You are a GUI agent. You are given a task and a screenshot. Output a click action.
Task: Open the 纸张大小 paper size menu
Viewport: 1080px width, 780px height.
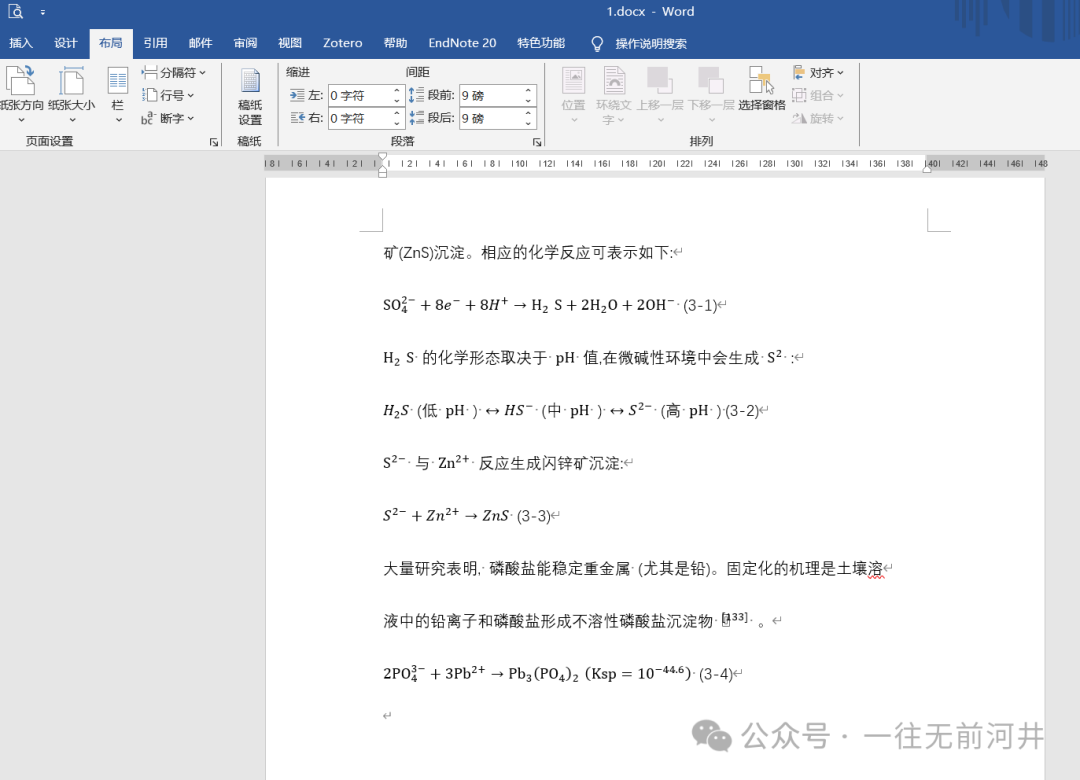[x=71, y=95]
